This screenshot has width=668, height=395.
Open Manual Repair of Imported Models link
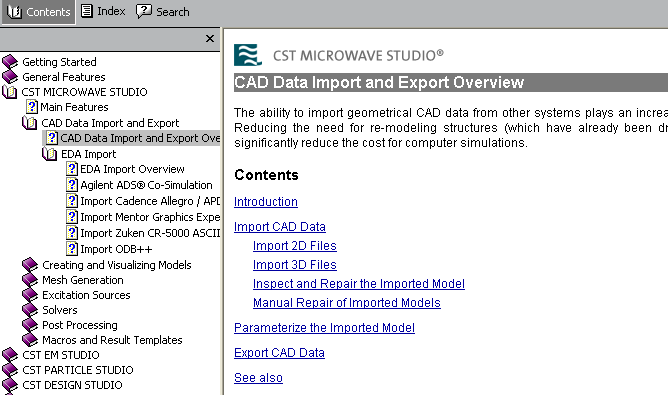click(x=347, y=303)
